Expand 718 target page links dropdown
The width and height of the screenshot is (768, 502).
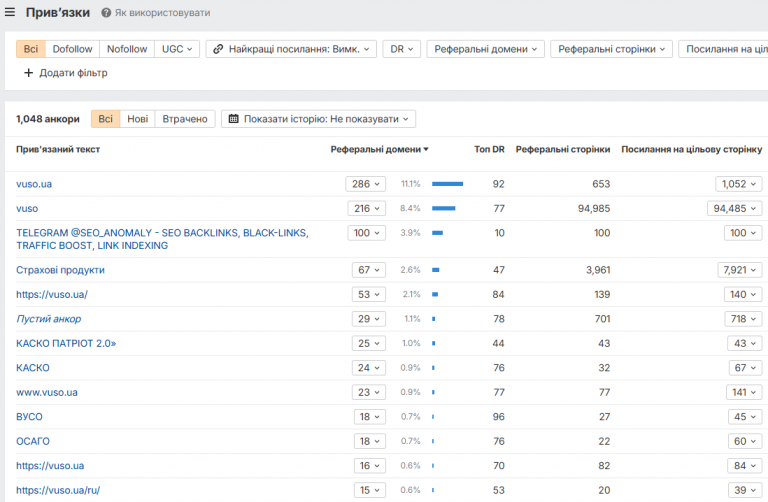click(x=743, y=319)
